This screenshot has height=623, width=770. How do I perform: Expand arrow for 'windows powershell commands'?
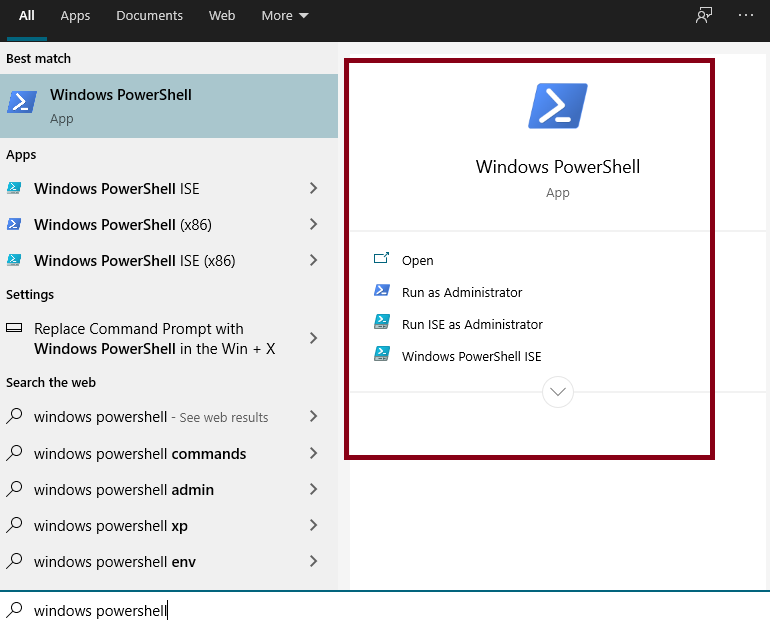click(x=313, y=453)
